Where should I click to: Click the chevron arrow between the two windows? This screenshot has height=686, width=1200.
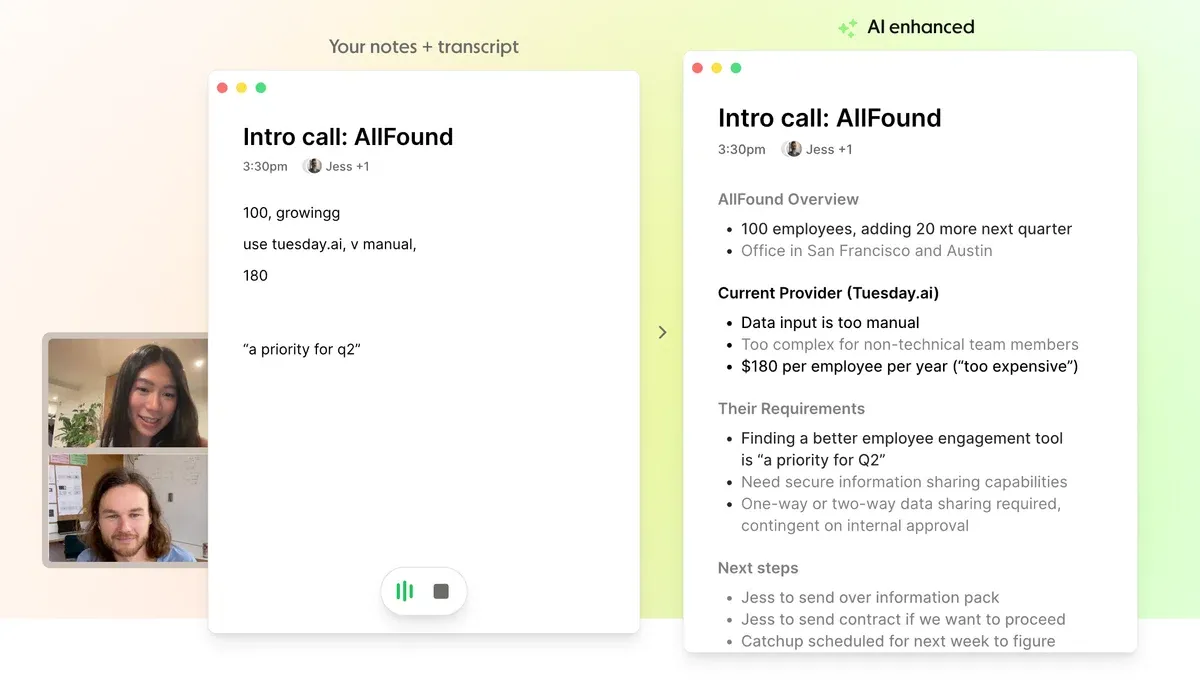[x=662, y=332]
